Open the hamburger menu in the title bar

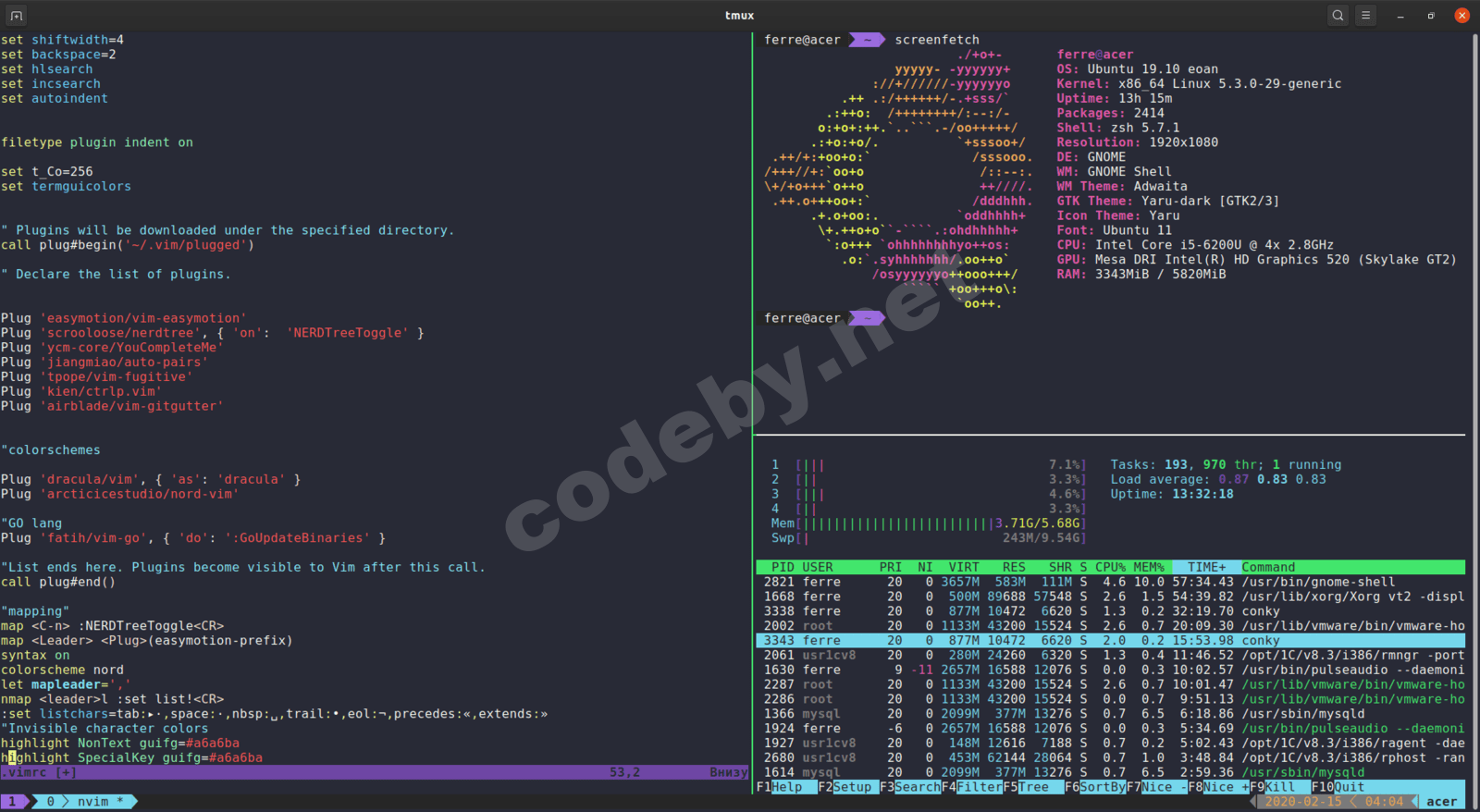(x=1365, y=16)
